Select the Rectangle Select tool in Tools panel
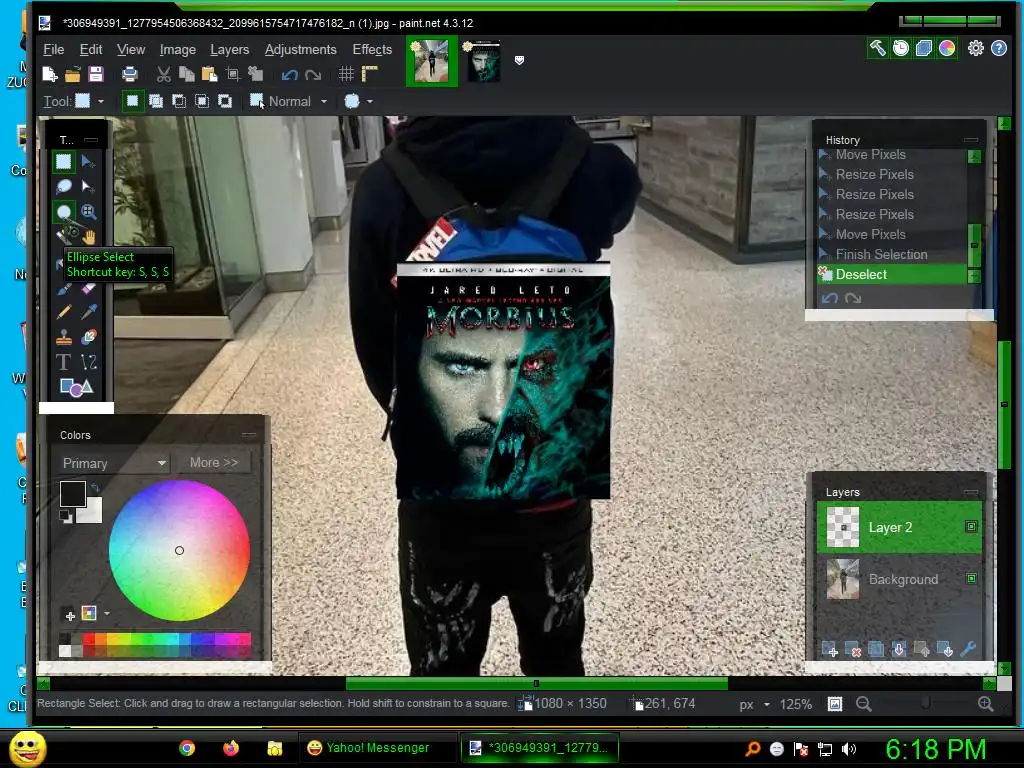 coord(63,161)
